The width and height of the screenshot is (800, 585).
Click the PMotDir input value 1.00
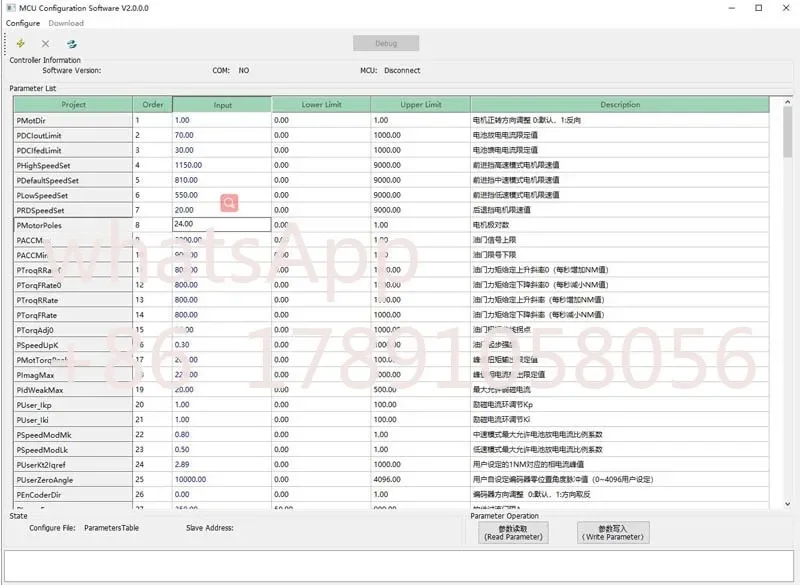click(182, 120)
